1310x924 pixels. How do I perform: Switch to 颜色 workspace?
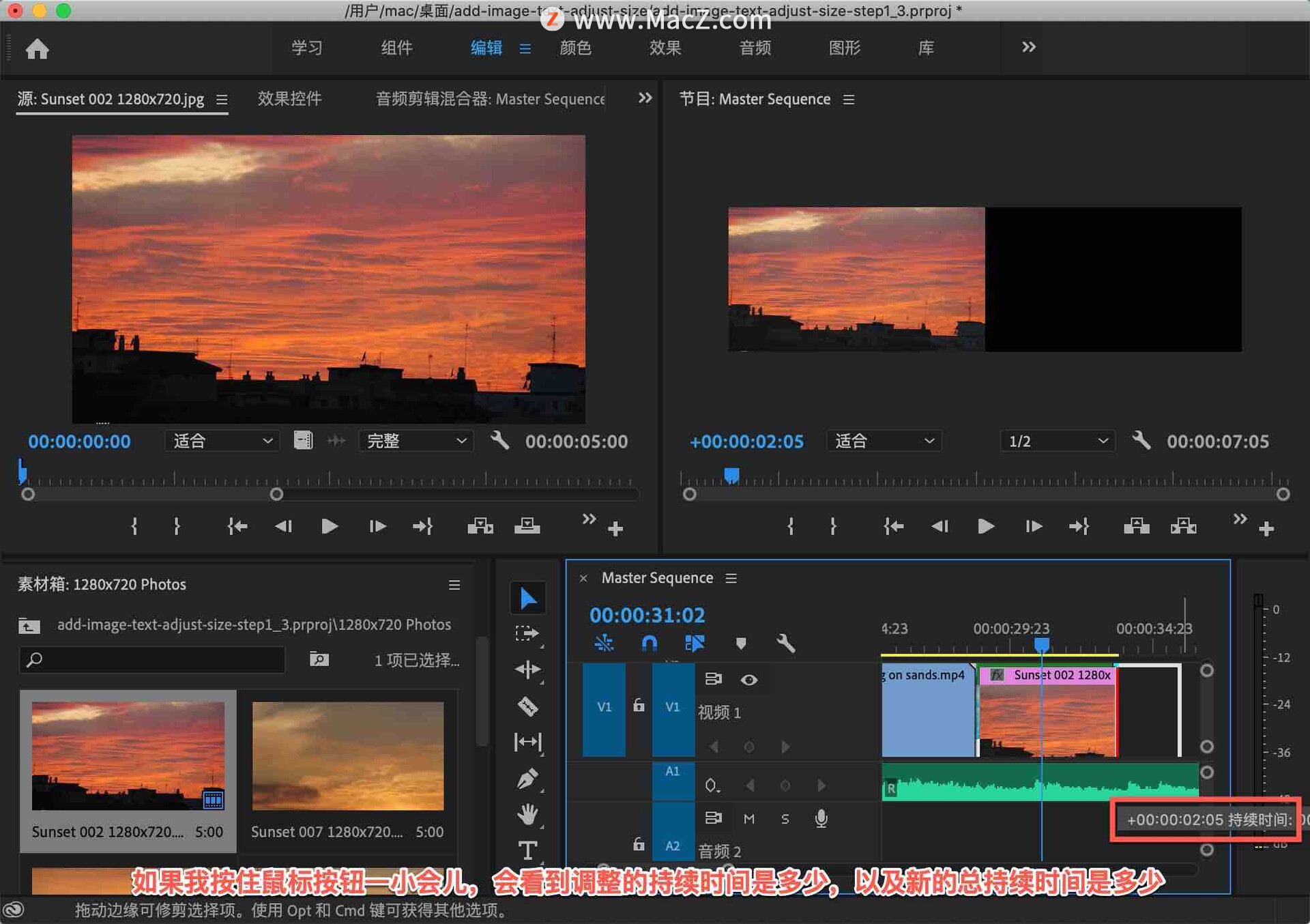(x=575, y=48)
